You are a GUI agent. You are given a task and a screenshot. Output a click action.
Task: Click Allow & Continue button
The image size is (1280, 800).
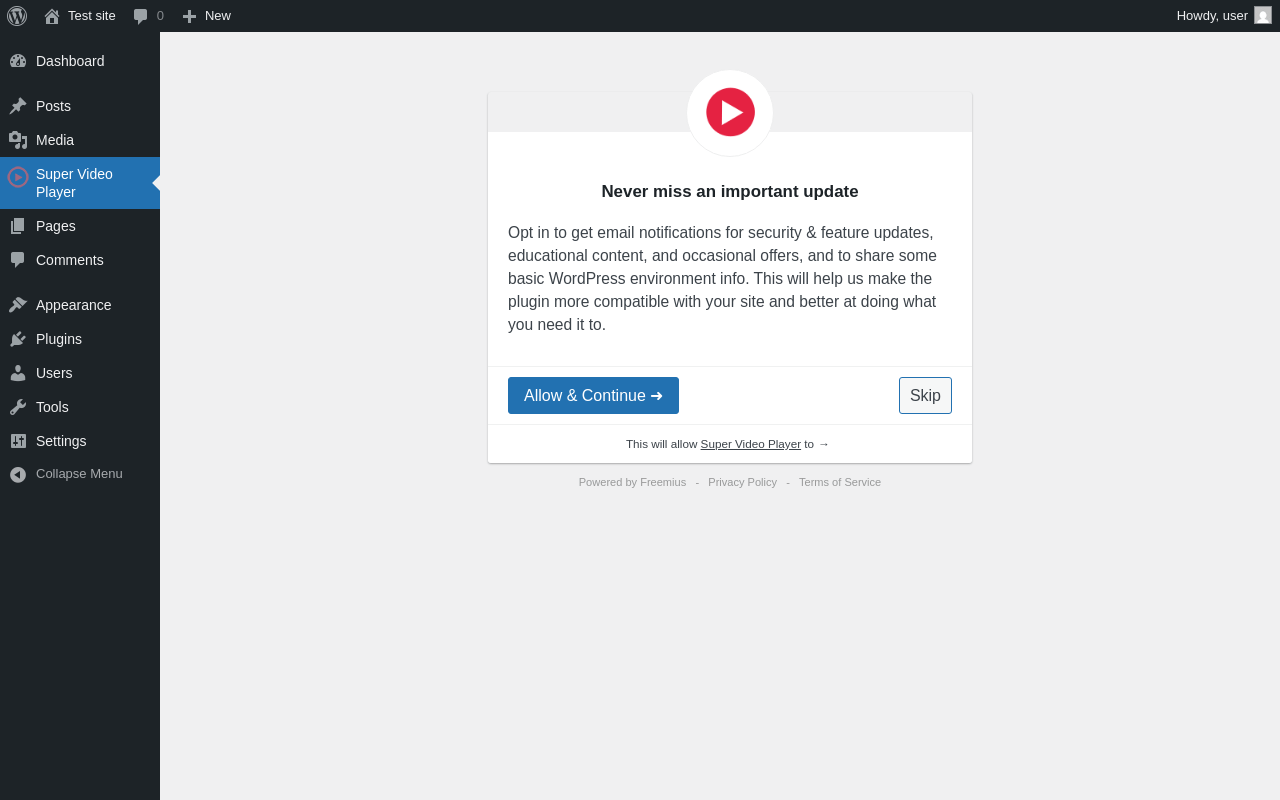click(x=593, y=396)
